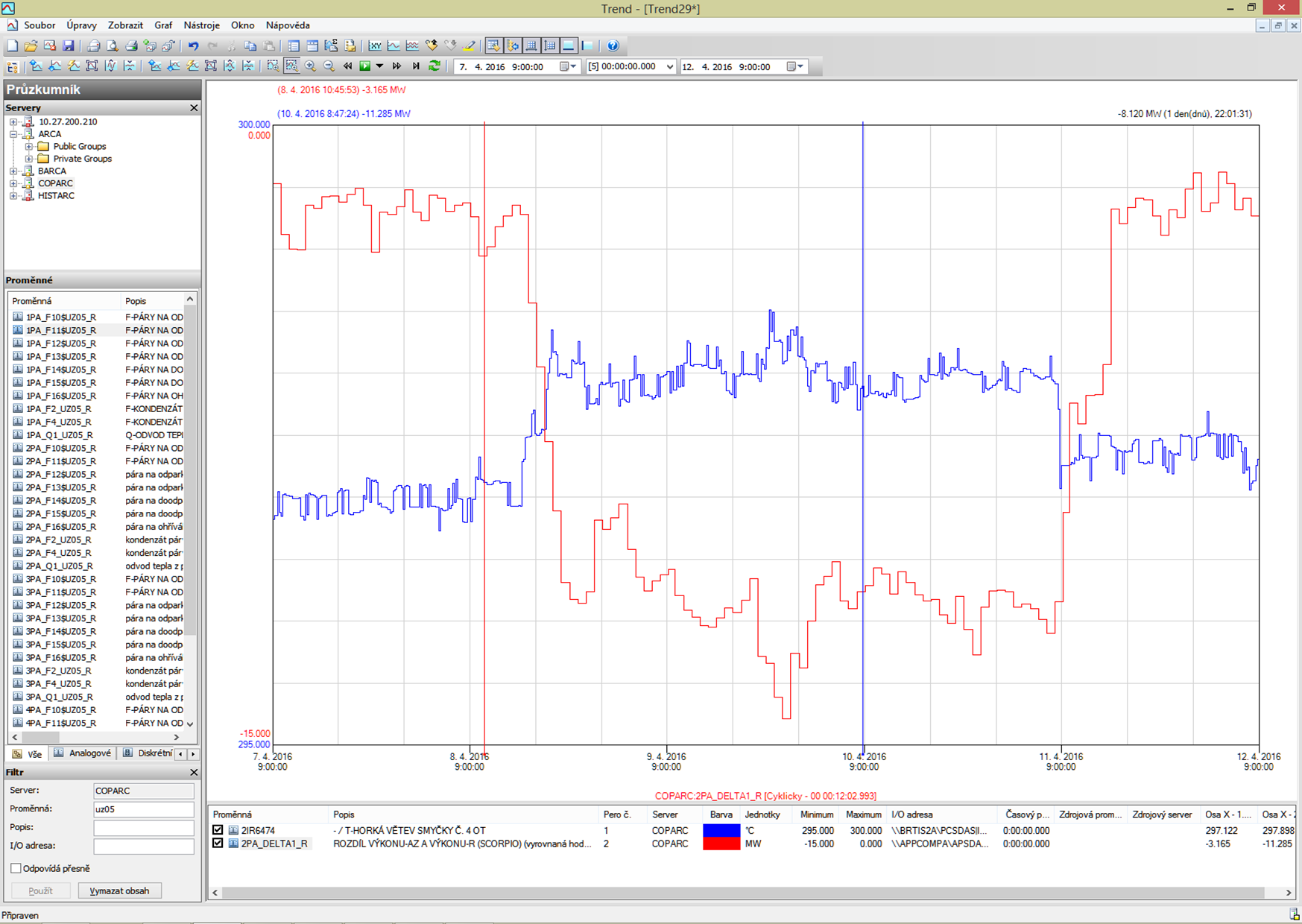Click the fast-forward double-arrow icon
This screenshot has height=924, width=1302.
pyautogui.click(x=396, y=66)
